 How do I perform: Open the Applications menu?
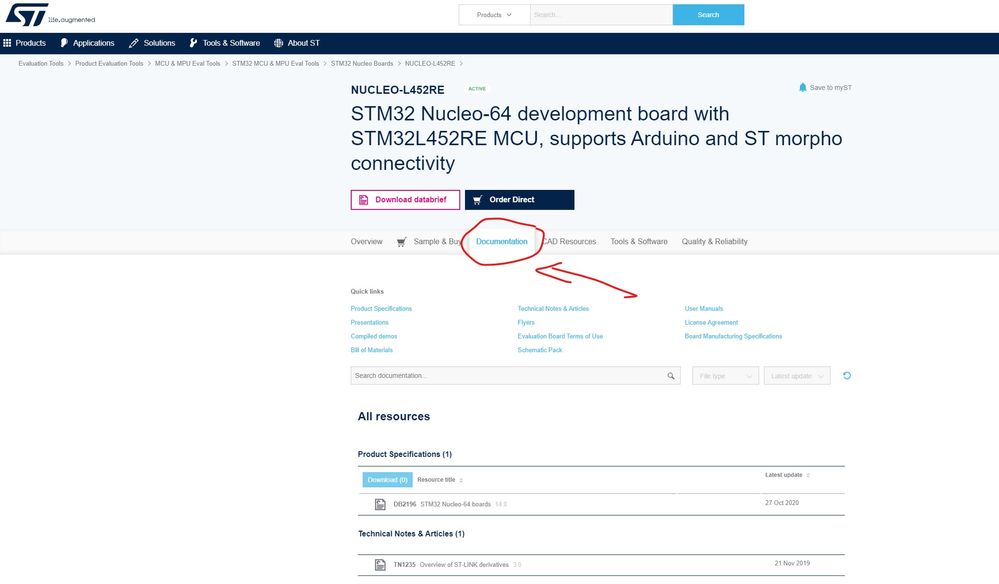94,43
